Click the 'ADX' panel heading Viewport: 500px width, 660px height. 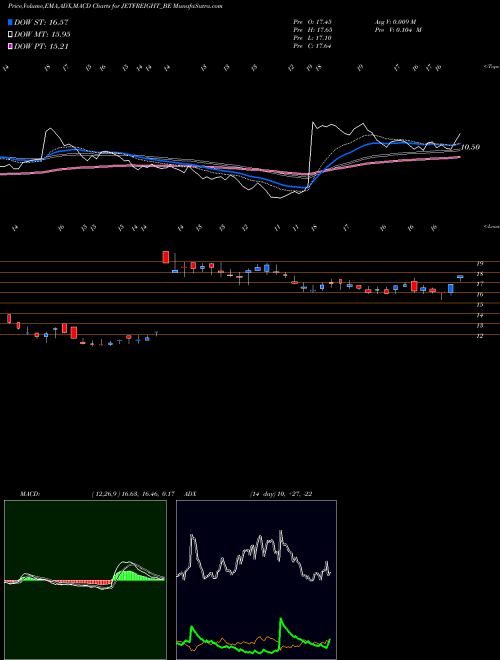191,494
